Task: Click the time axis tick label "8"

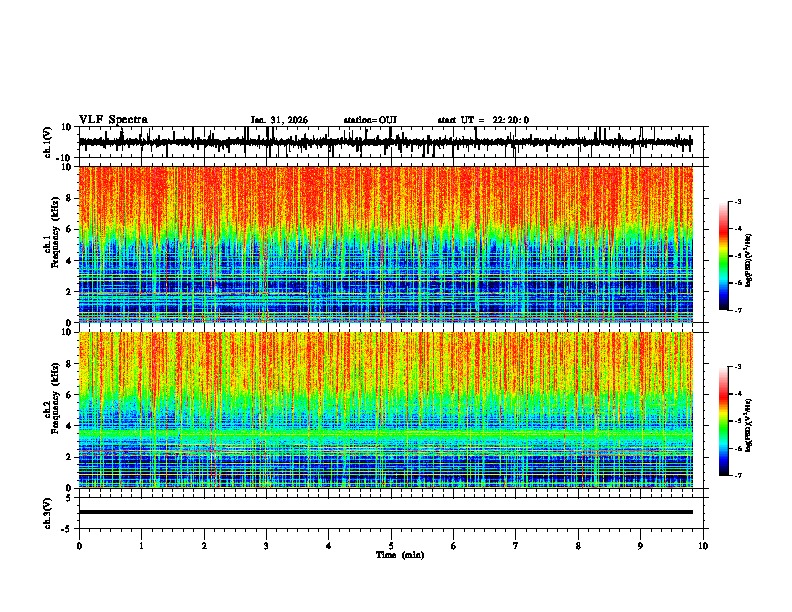Action: pos(578,546)
